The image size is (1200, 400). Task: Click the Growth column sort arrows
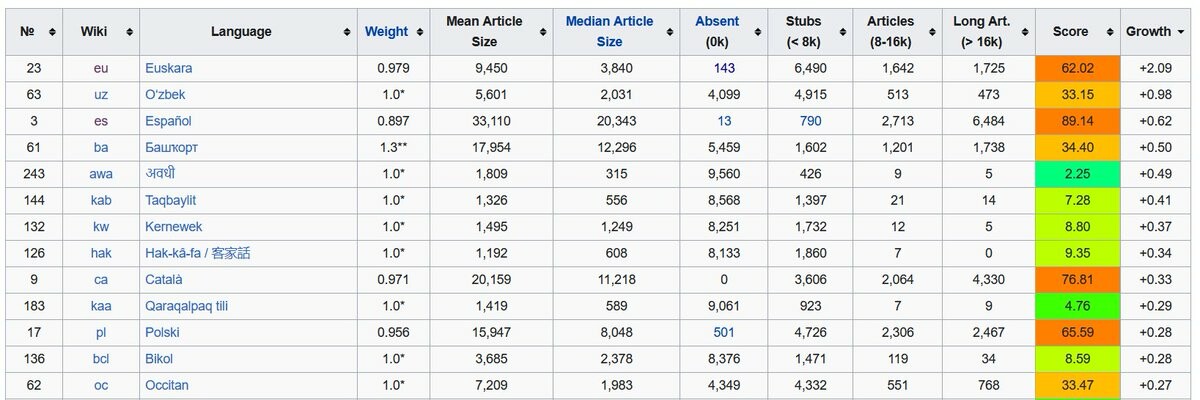1180,32
